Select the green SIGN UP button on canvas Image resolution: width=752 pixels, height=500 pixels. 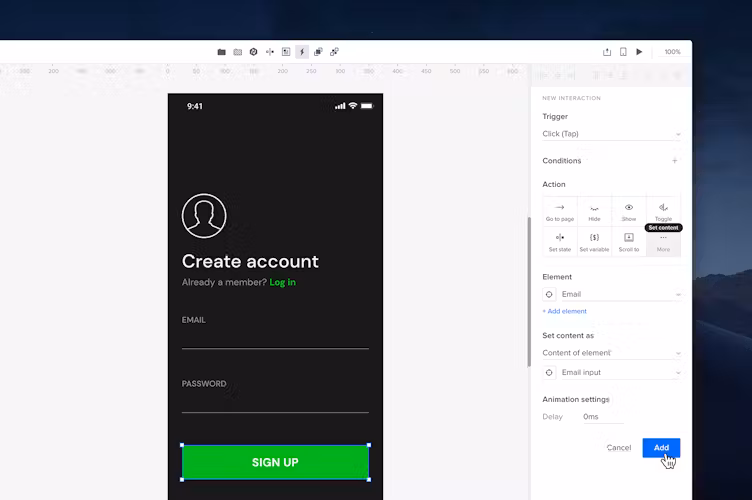pyautogui.click(x=275, y=462)
